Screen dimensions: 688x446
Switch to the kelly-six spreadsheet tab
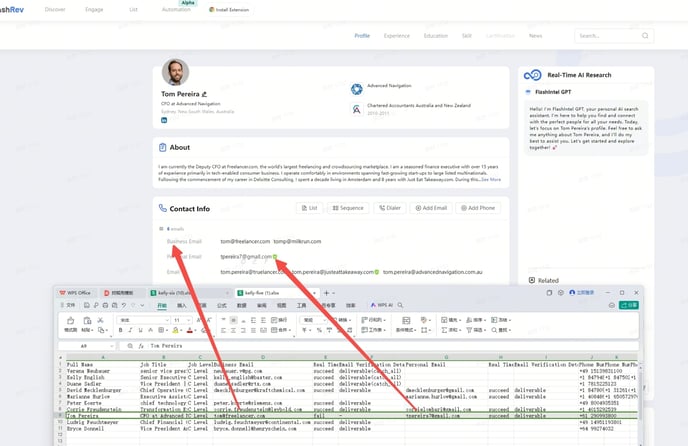189,293
